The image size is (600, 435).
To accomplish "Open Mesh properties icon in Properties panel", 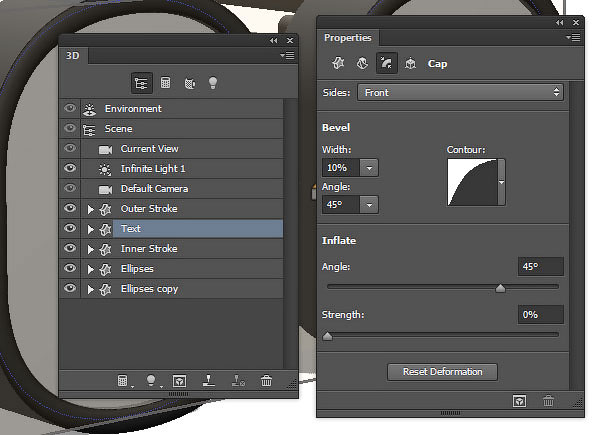I will (x=338, y=63).
